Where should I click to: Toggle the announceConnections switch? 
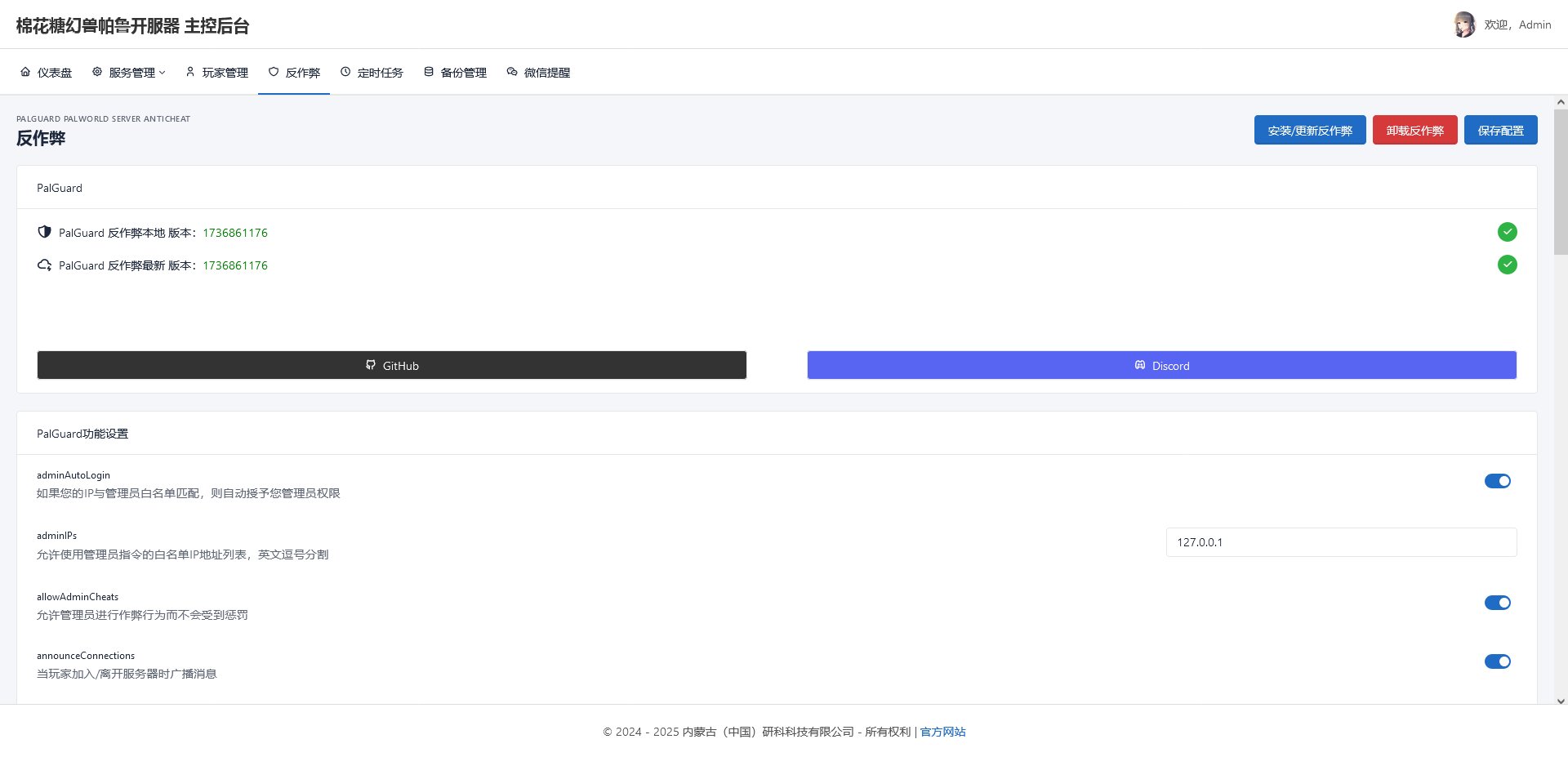1497,661
